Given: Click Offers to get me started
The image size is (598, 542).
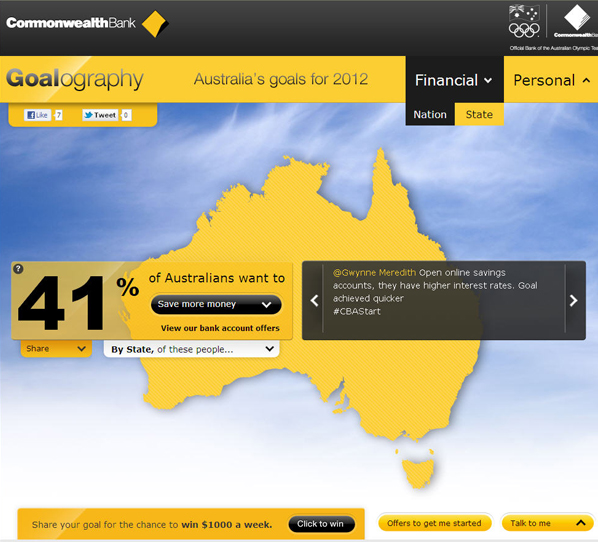Looking at the screenshot, I should [x=434, y=523].
